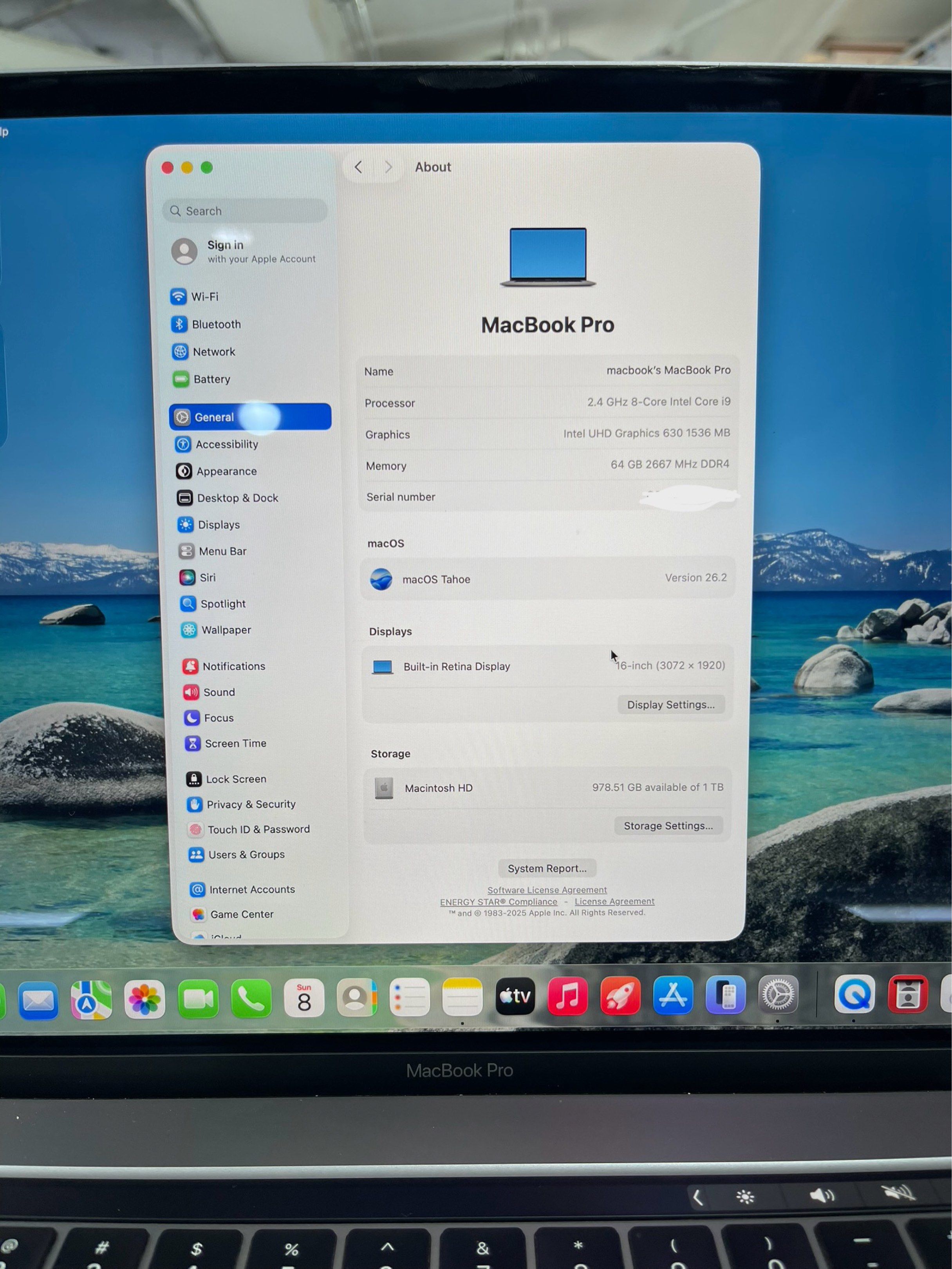Open ENERGY STAR Compliance link
The width and height of the screenshot is (952, 1269).
[499, 902]
